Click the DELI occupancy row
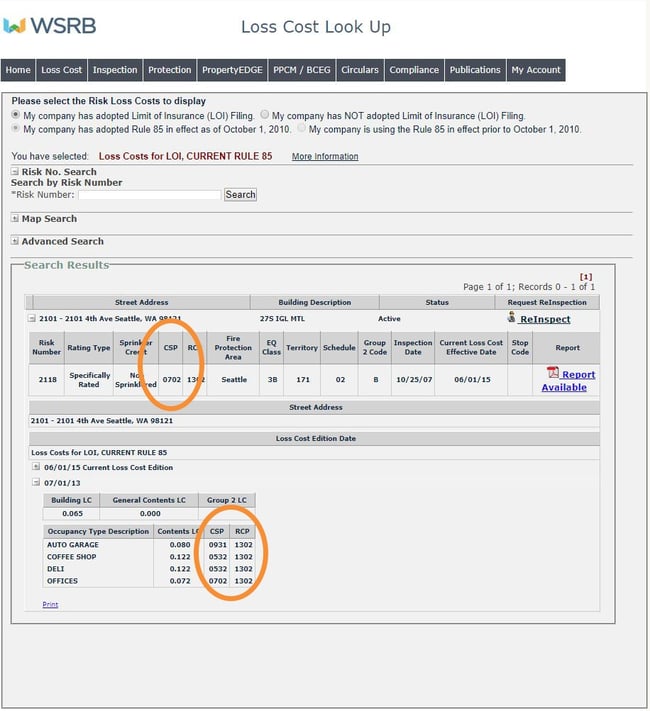This screenshot has height=711, width=650. point(149,569)
